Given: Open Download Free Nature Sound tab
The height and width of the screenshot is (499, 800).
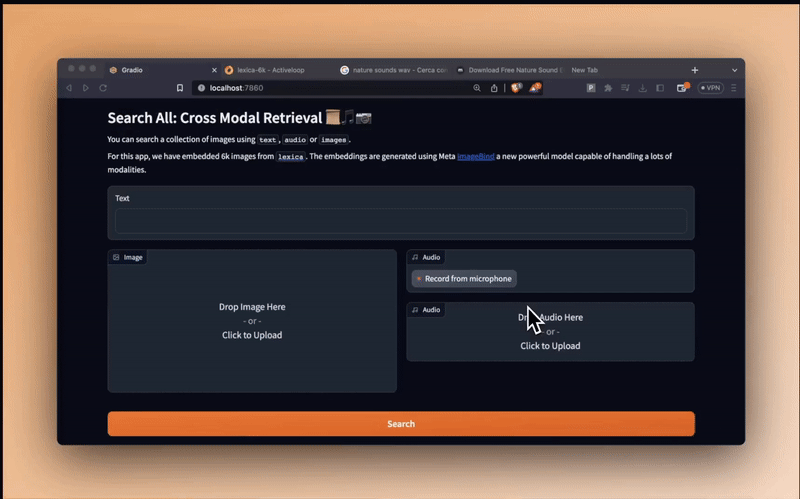Looking at the screenshot, I should (511, 70).
